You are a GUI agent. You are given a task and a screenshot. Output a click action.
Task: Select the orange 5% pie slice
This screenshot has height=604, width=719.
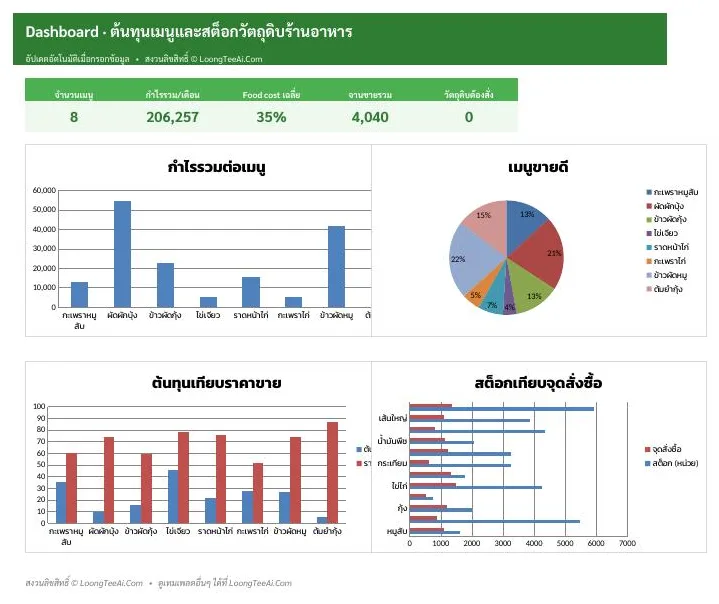[481, 291]
